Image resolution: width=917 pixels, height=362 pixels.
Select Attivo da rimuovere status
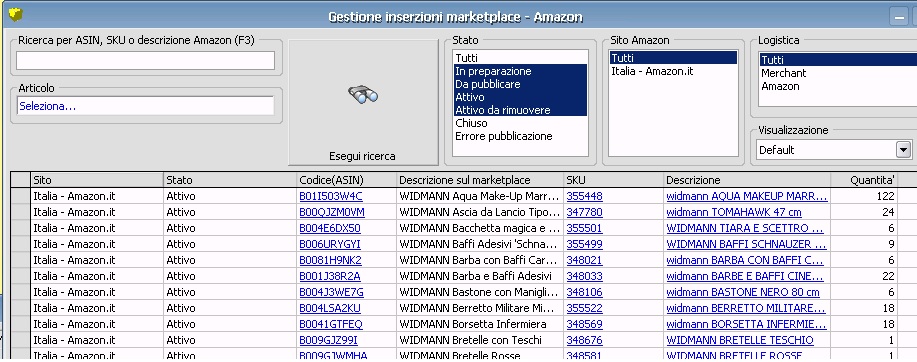point(520,109)
